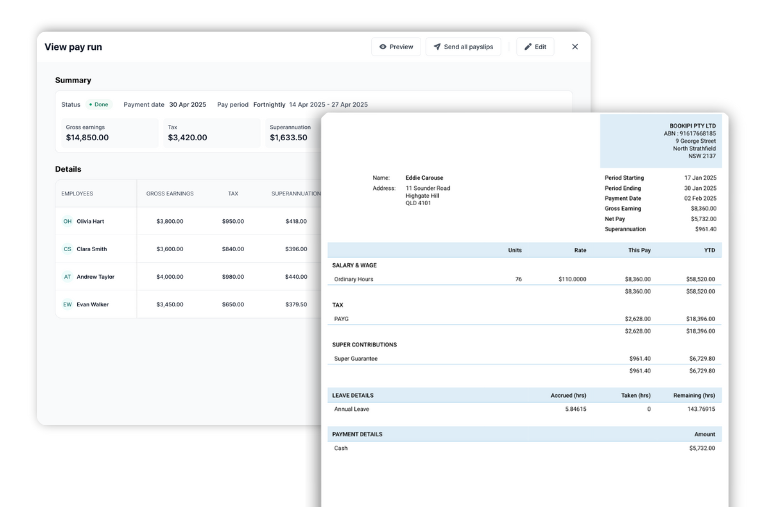Viewport: 768px width, 507px height.
Task: Click Period Starting date 17 Jan 2025
Action: [x=700, y=178]
